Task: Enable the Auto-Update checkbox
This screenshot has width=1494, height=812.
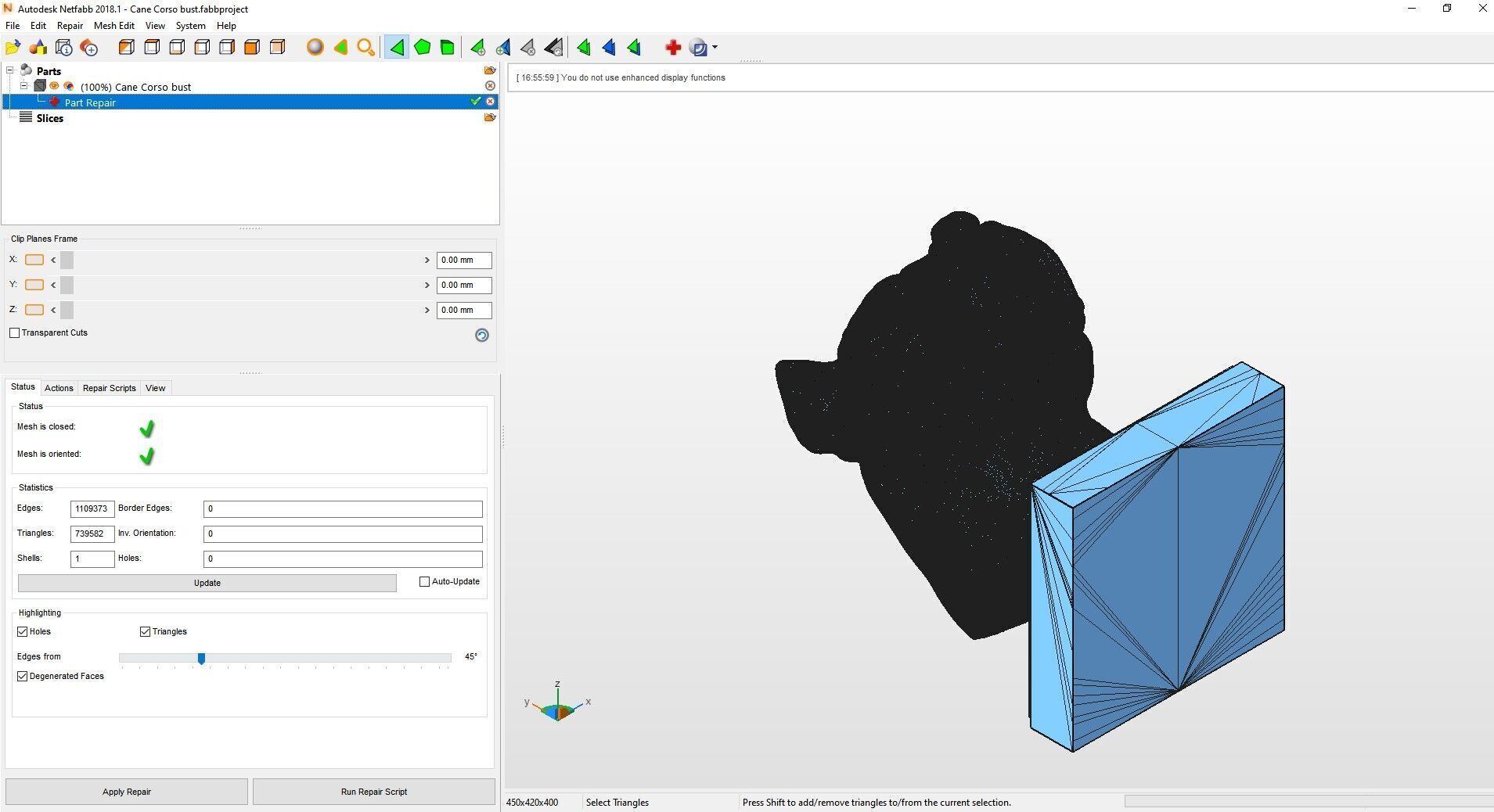Action: [424, 581]
